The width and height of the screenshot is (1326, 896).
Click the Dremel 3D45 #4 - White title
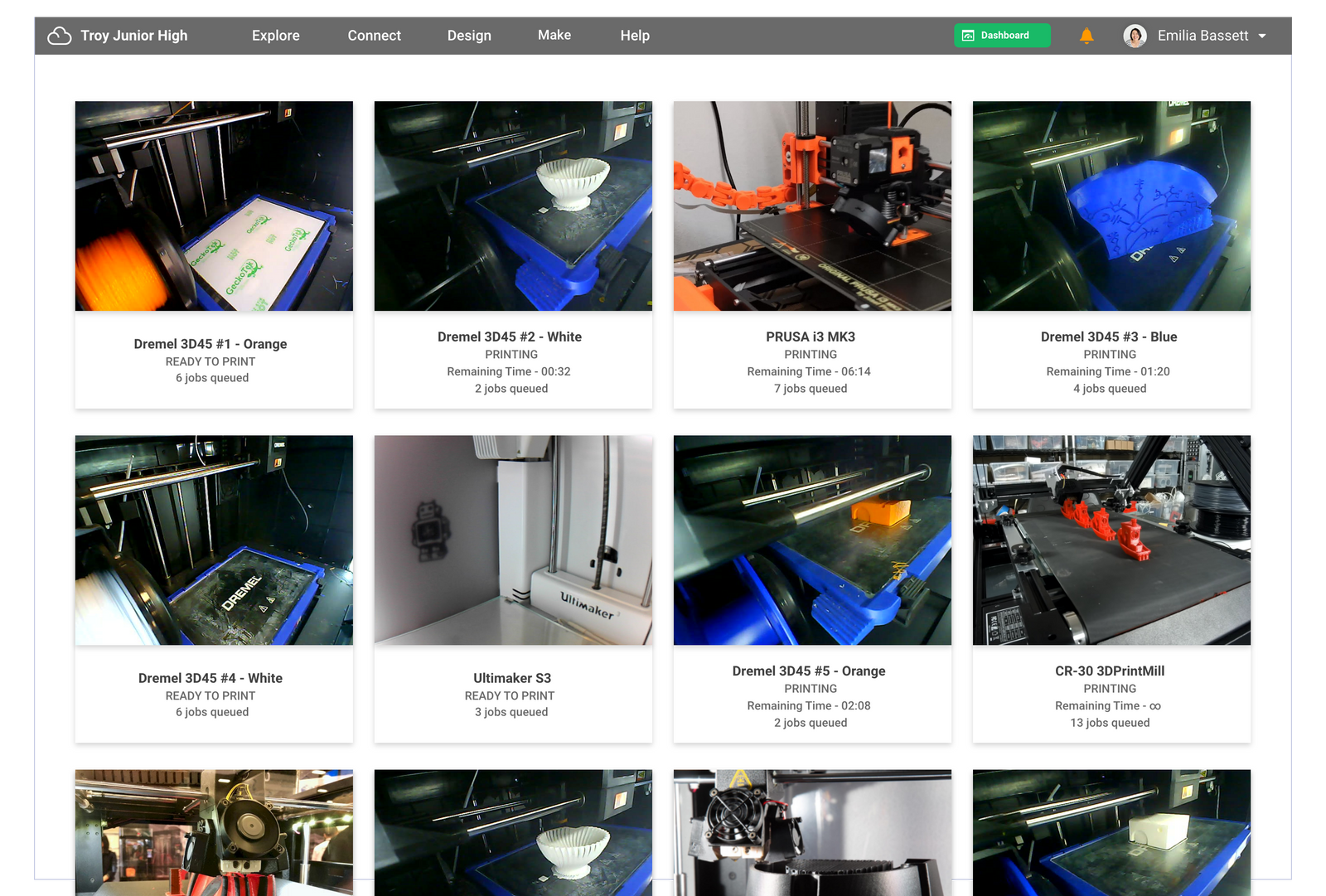pyautogui.click(x=211, y=678)
